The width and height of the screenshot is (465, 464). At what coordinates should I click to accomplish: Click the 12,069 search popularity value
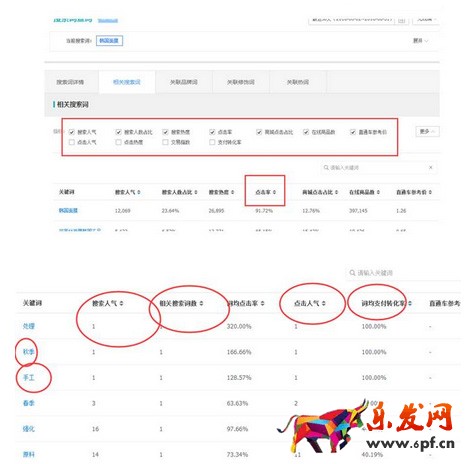(x=122, y=211)
